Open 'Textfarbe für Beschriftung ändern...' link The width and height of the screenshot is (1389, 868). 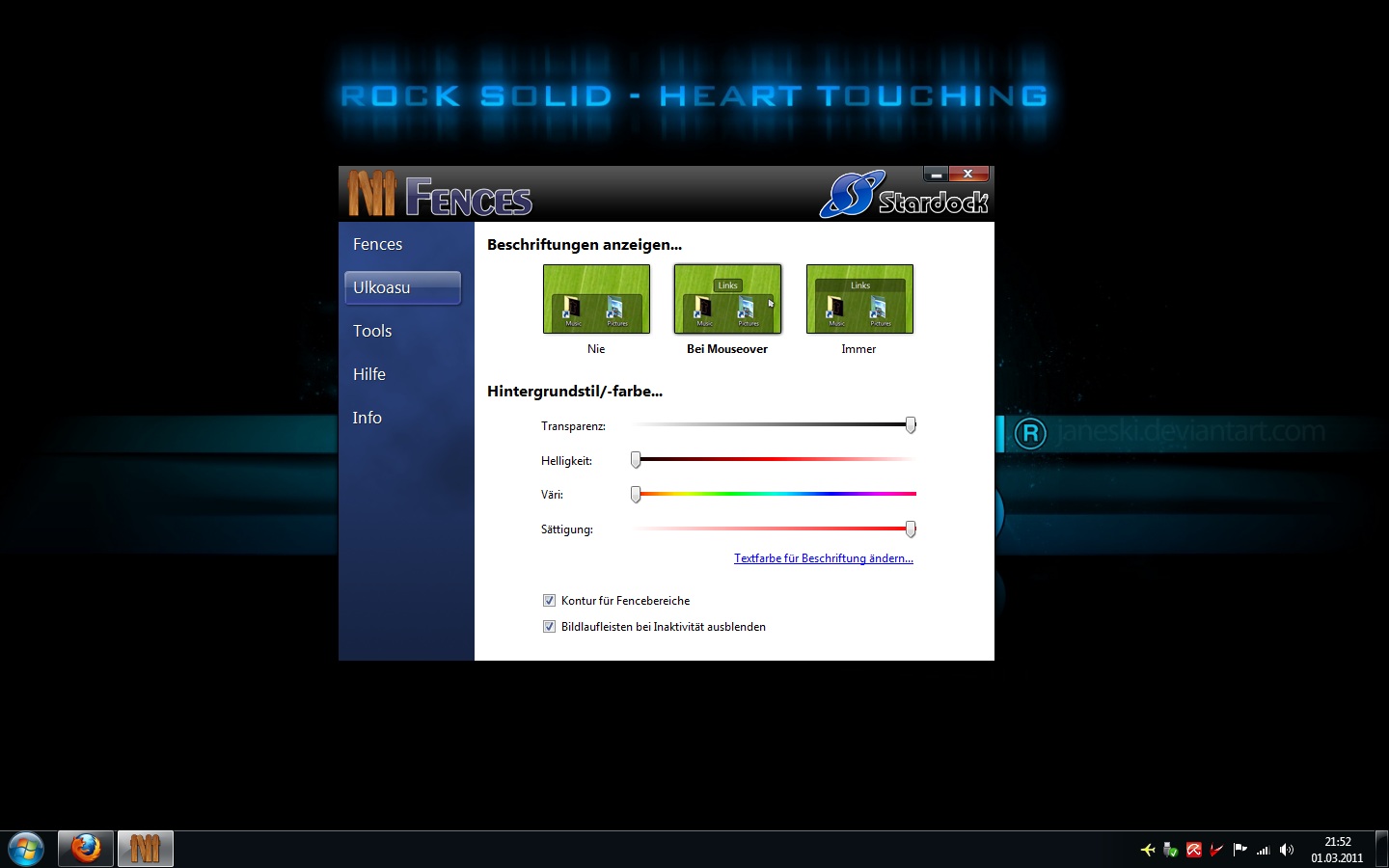(x=824, y=558)
